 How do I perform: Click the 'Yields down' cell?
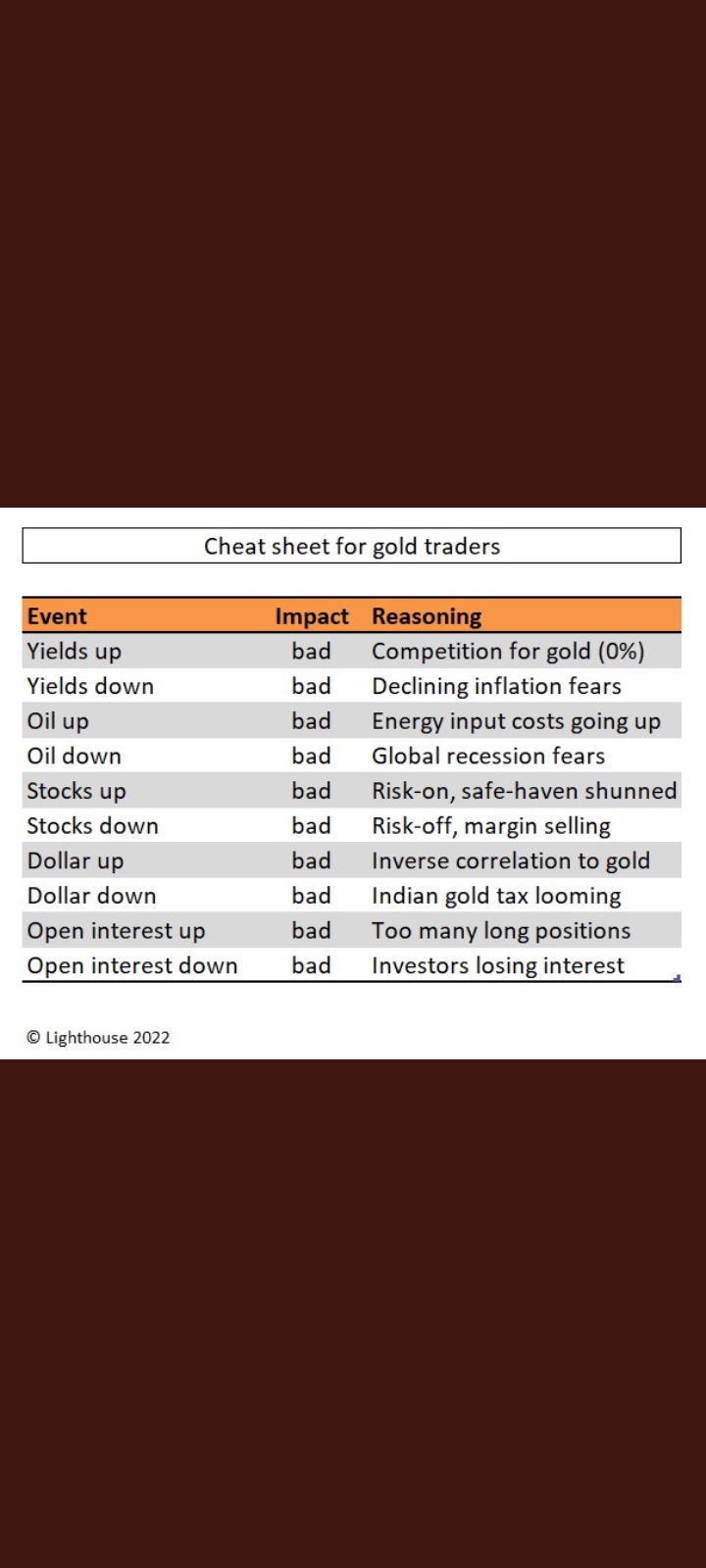pyautogui.click(x=90, y=686)
